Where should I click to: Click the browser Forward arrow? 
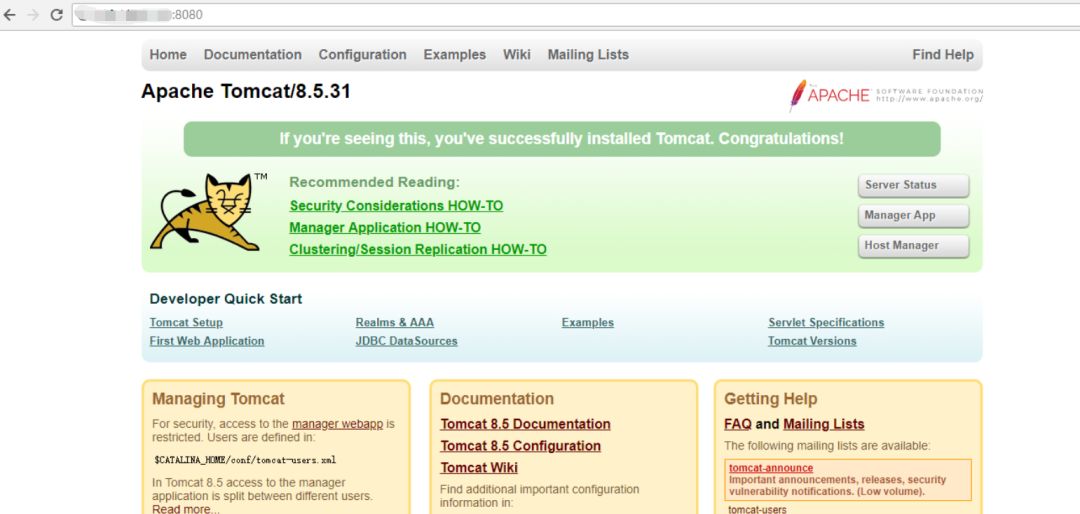(x=32, y=14)
